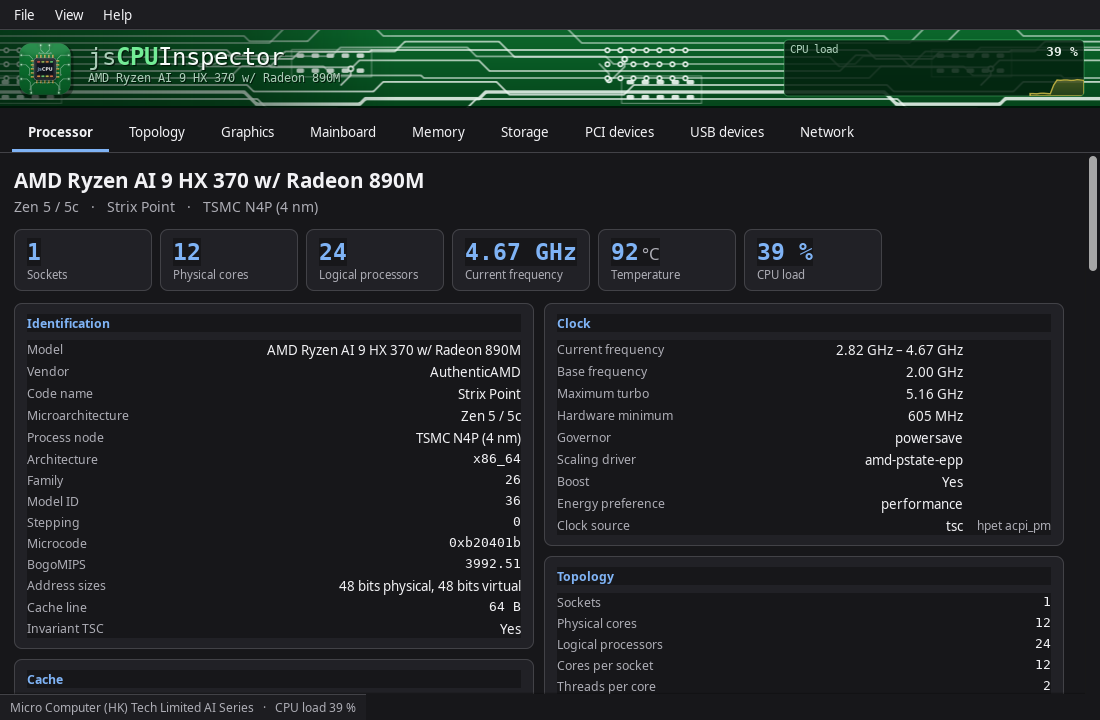Click the Cache line value 64 B
Image resolution: width=1100 pixels, height=720 pixels.
point(504,606)
